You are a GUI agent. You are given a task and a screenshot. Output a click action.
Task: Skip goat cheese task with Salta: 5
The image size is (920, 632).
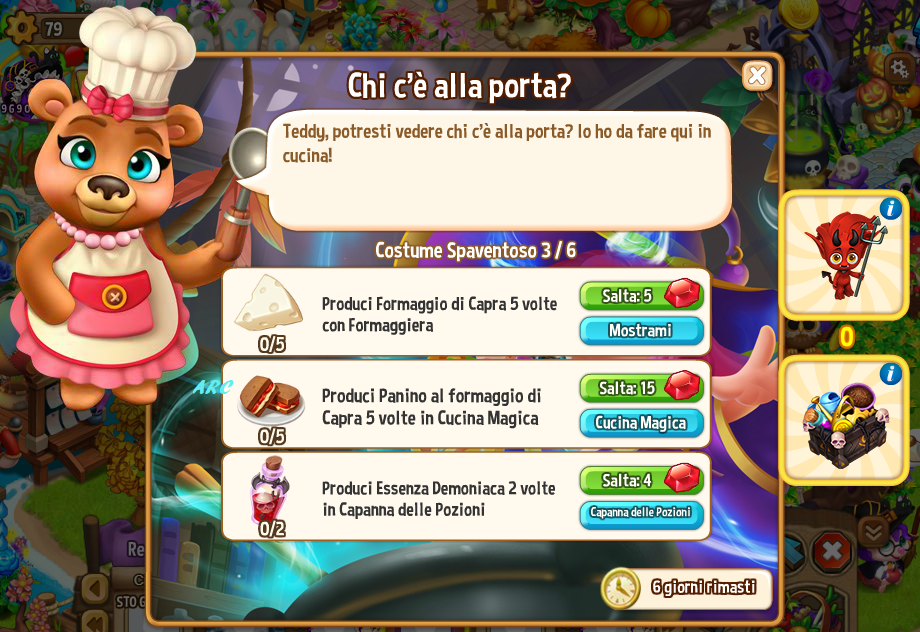point(641,295)
